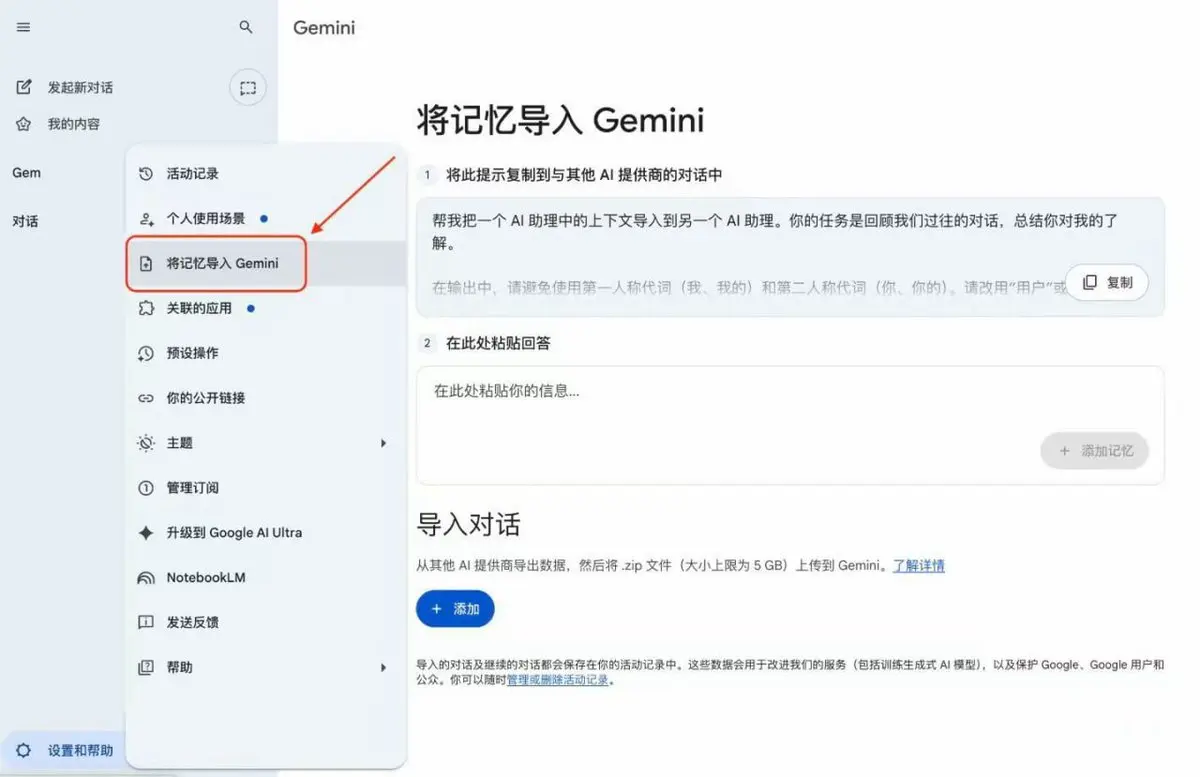1200x777 pixels.
Task: Click the new chat pencil icon
Action: click(x=24, y=87)
